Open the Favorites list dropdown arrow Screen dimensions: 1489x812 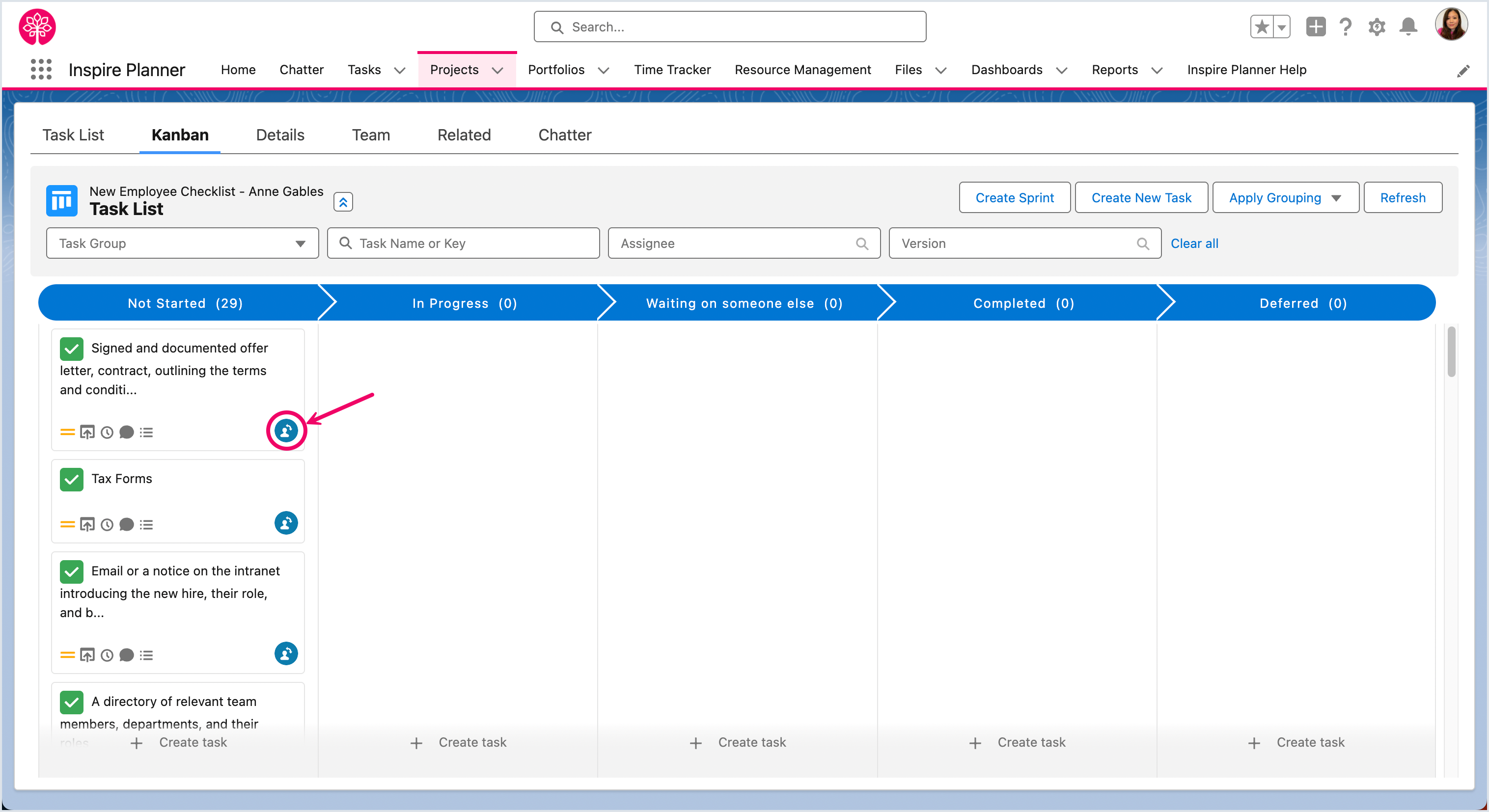pyautogui.click(x=1281, y=27)
